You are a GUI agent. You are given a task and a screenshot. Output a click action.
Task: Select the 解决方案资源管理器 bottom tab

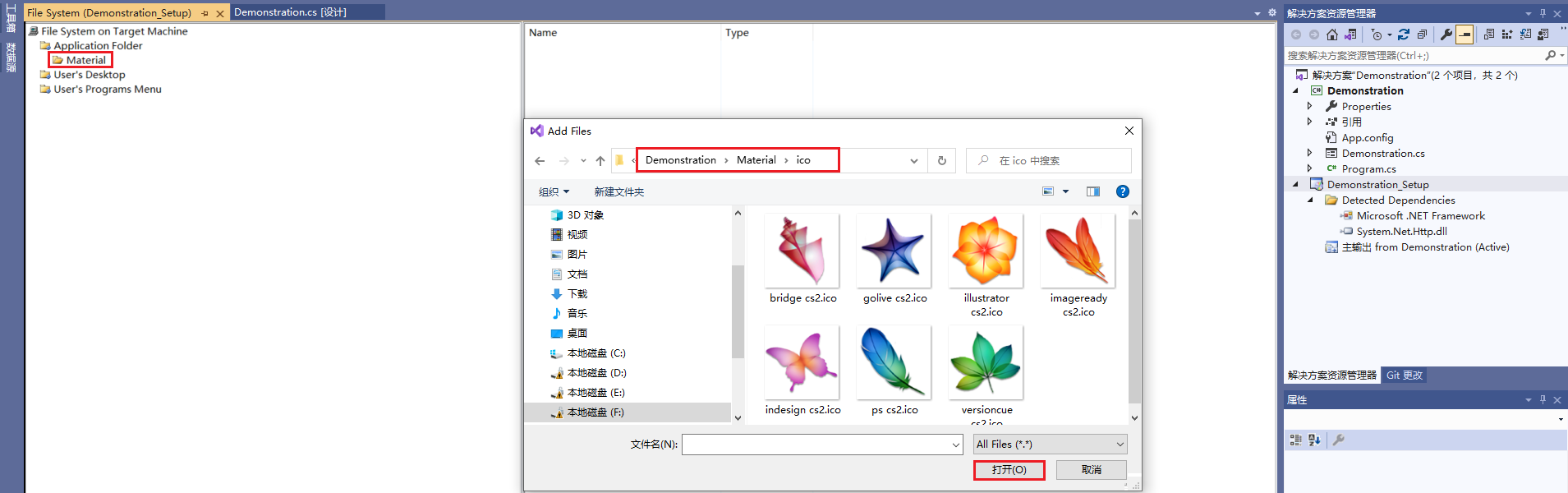1332,376
